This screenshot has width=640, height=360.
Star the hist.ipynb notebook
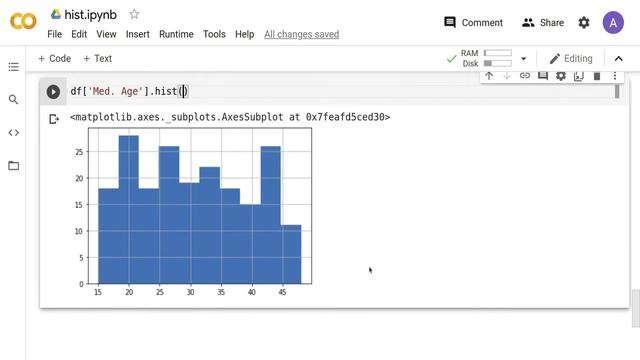134,14
